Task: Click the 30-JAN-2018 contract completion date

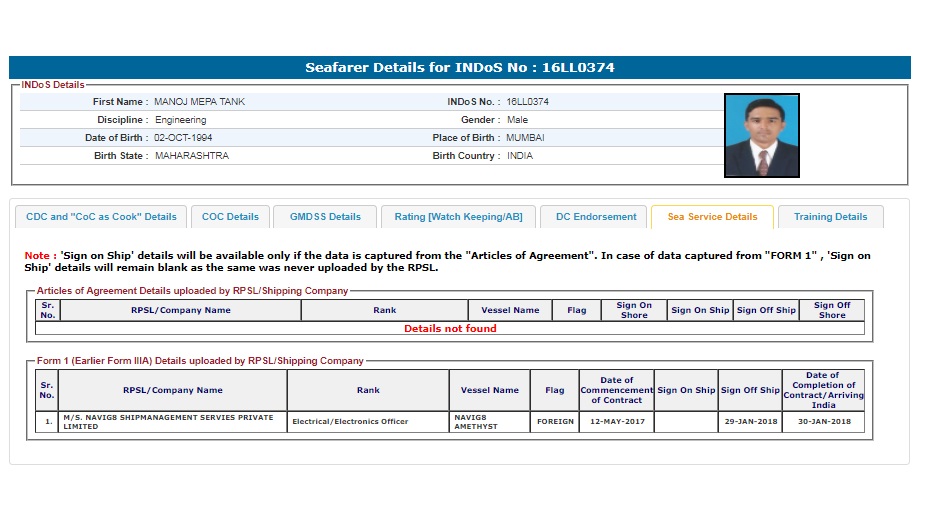Action: click(x=823, y=422)
